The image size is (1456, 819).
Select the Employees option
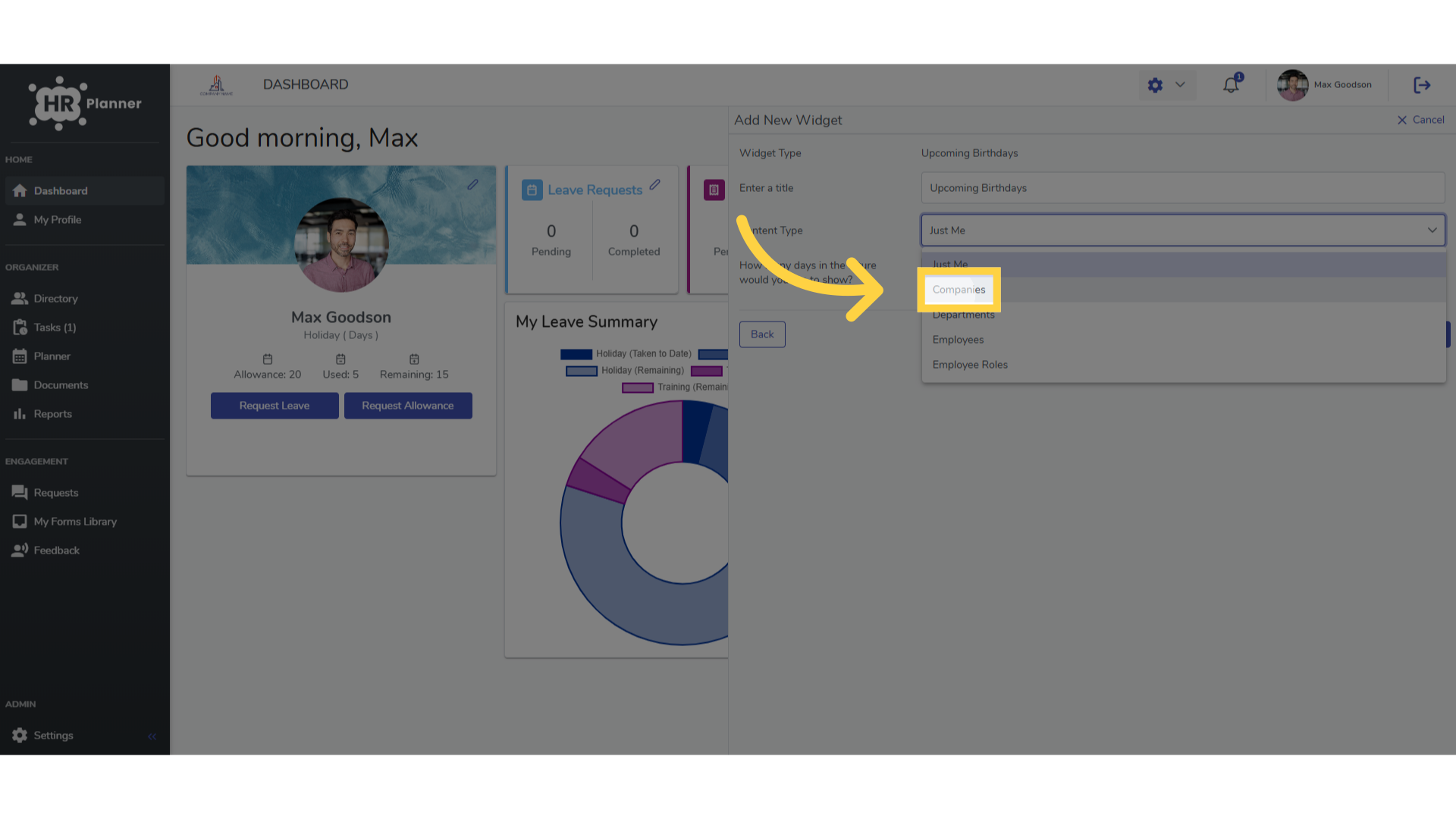pos(1183,340)
